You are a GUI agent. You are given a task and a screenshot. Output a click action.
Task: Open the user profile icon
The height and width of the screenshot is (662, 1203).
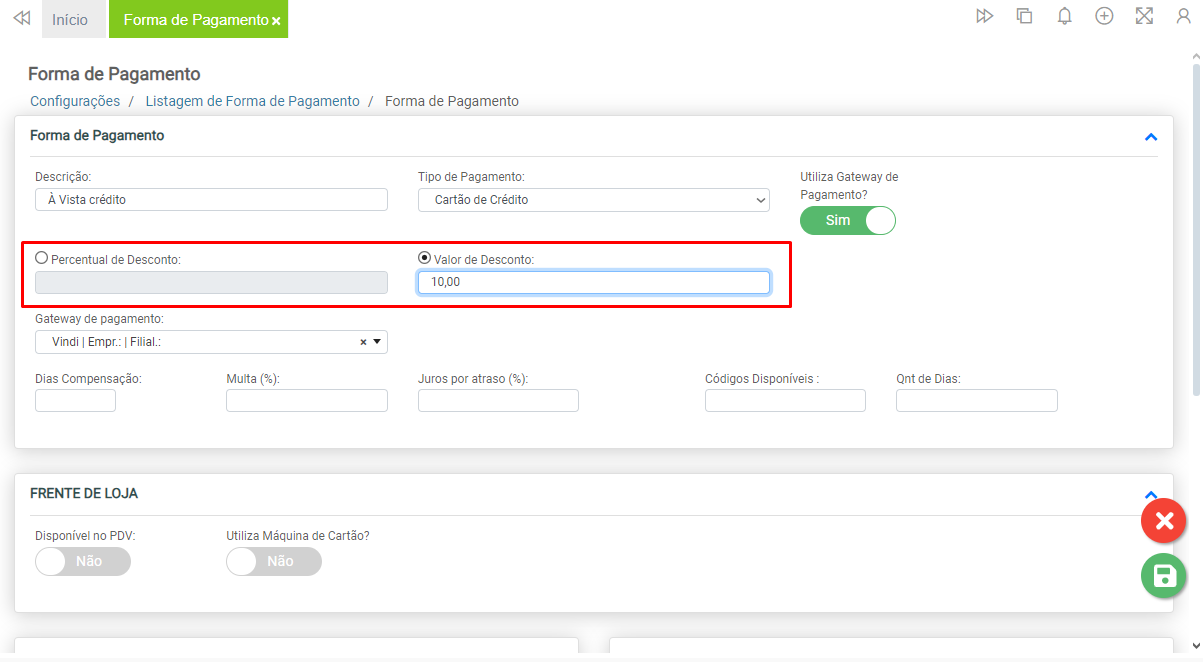[x=1184, y=16]
